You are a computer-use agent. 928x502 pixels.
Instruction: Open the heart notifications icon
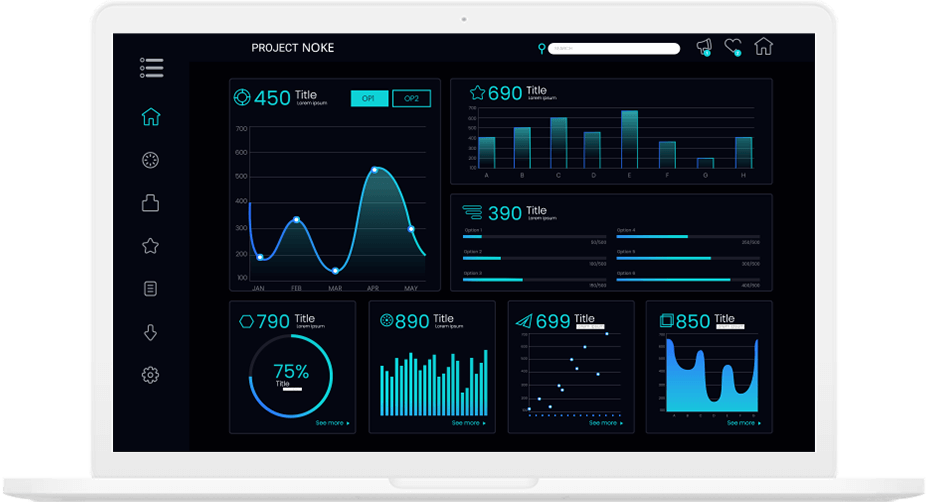coord(733,46)
